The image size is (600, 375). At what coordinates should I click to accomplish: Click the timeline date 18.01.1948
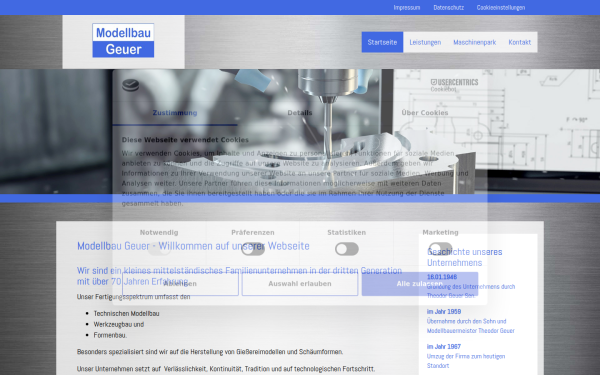click(x=442, y=277)
